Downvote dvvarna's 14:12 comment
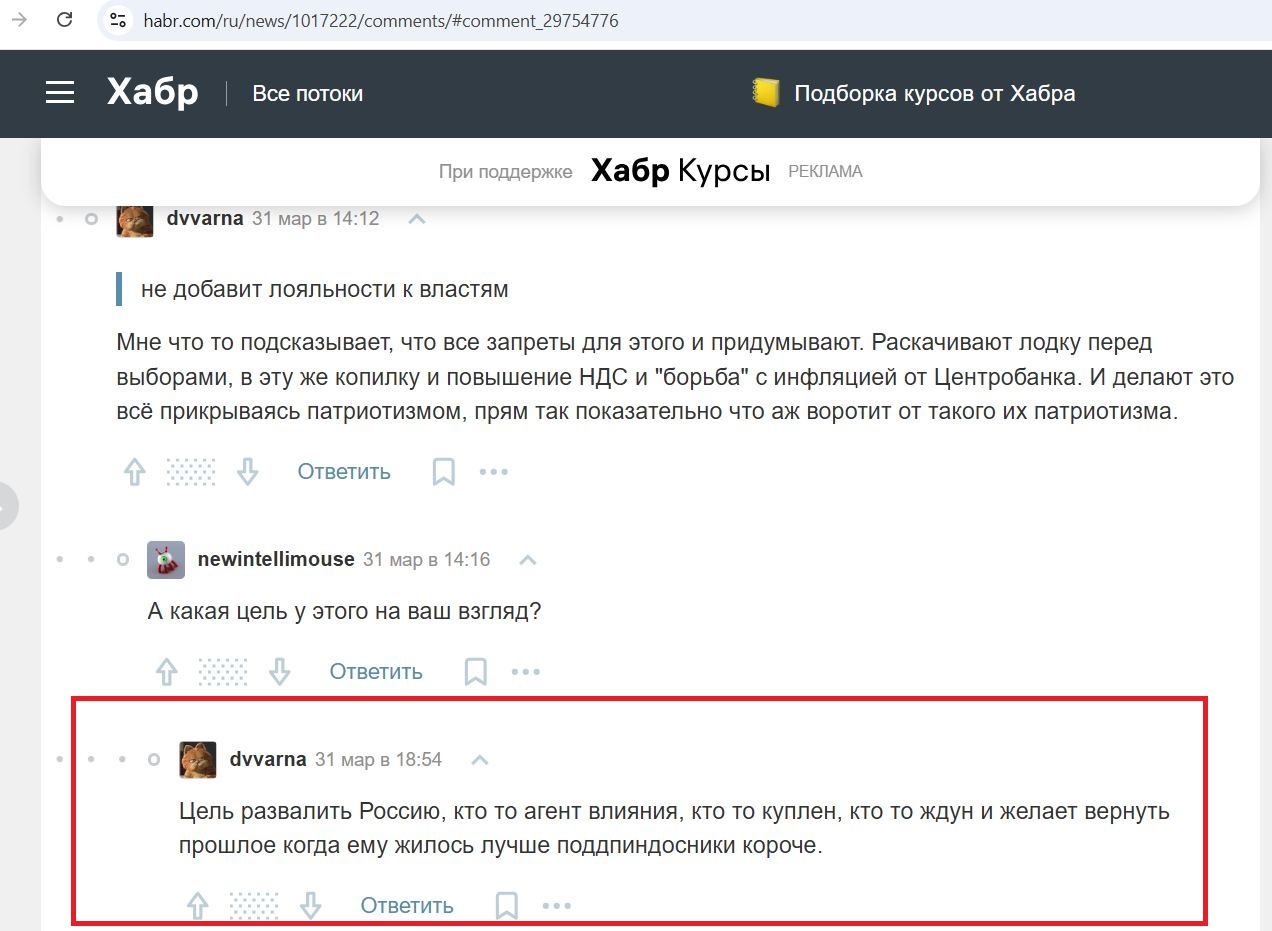 point(248,472)
